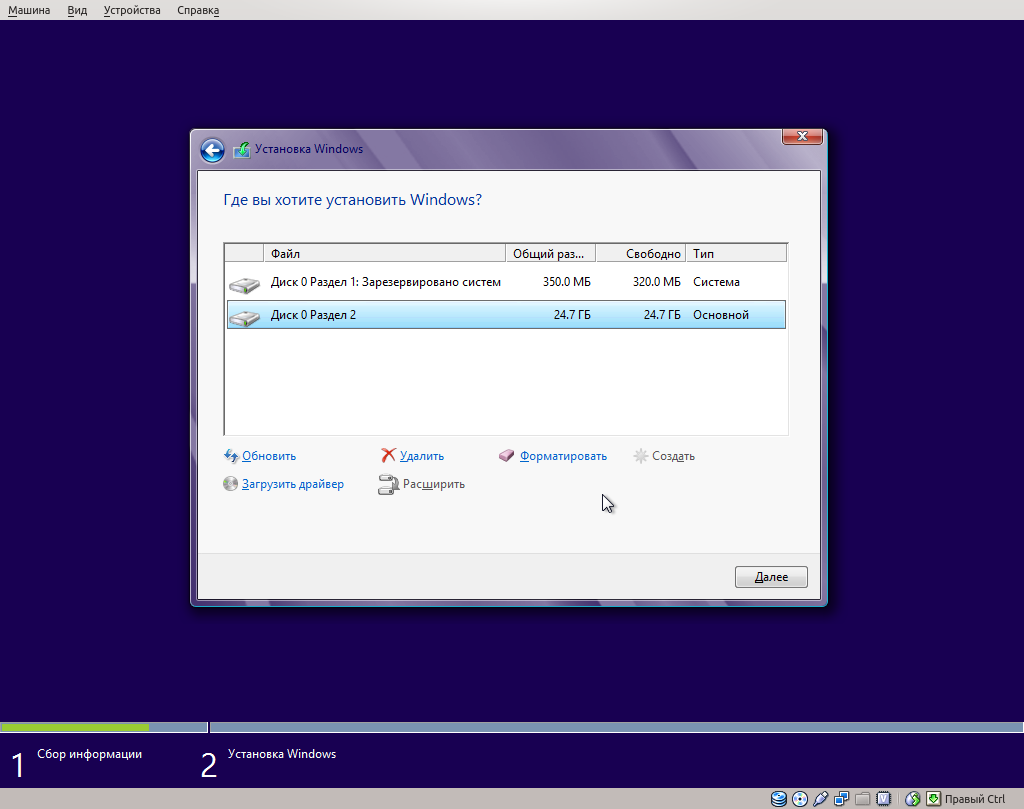
Task: Click the Общий раз... column header
Action: pyautogui.click(x=548, y=253)
